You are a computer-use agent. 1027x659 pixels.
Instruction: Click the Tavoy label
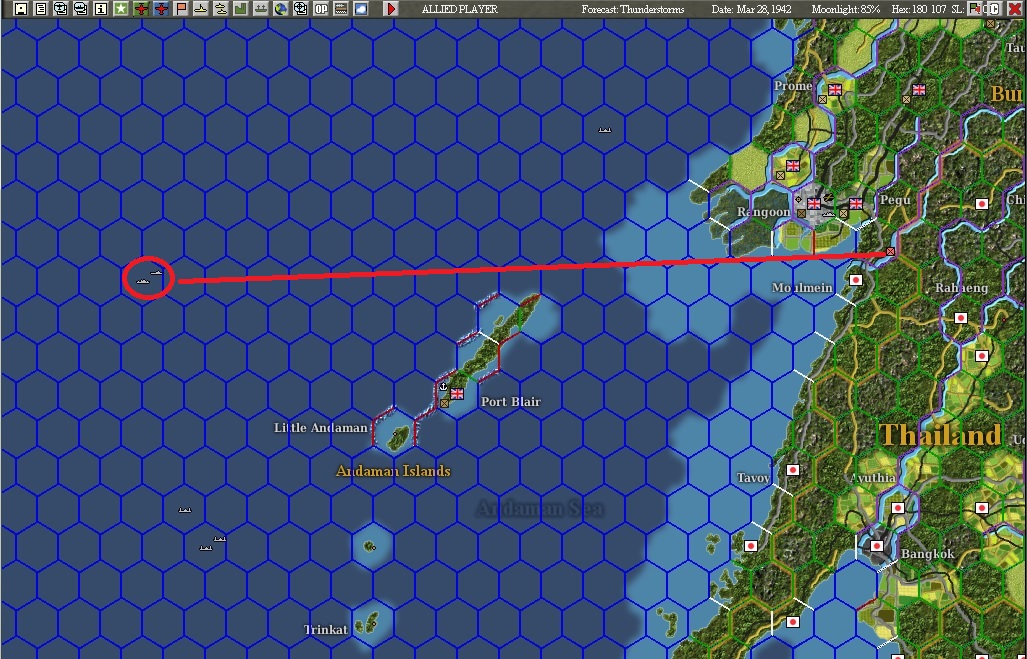click(753, 478)
